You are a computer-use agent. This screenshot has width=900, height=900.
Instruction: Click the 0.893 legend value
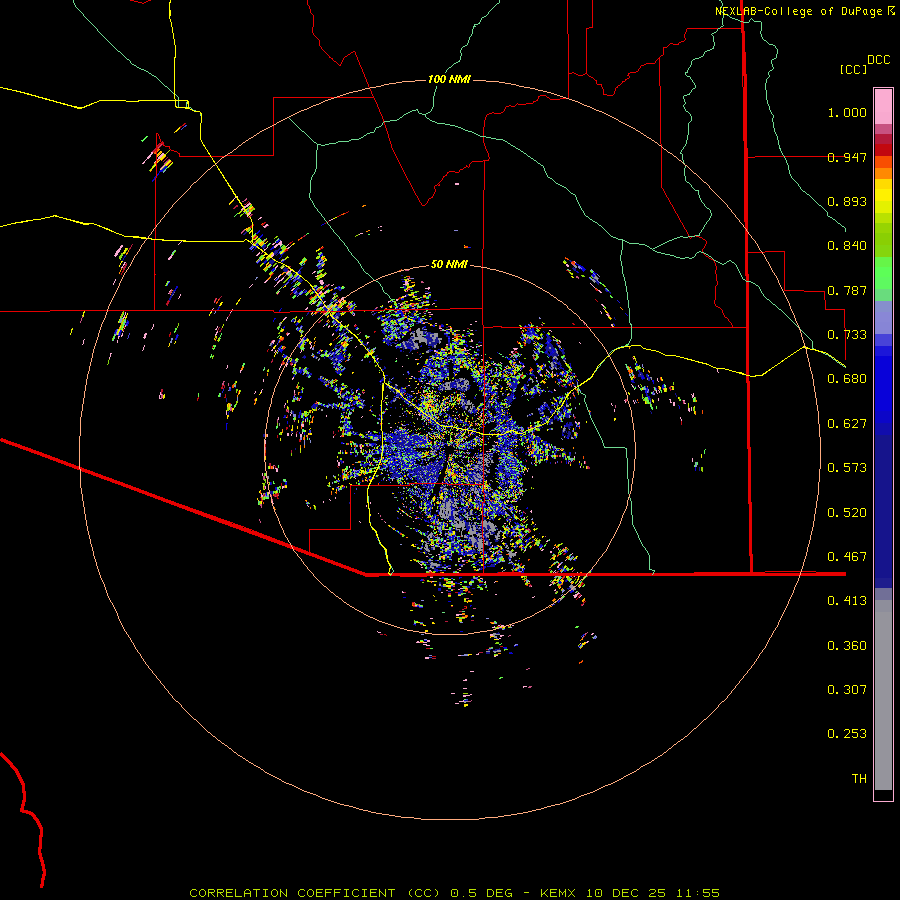coord(847,201)
